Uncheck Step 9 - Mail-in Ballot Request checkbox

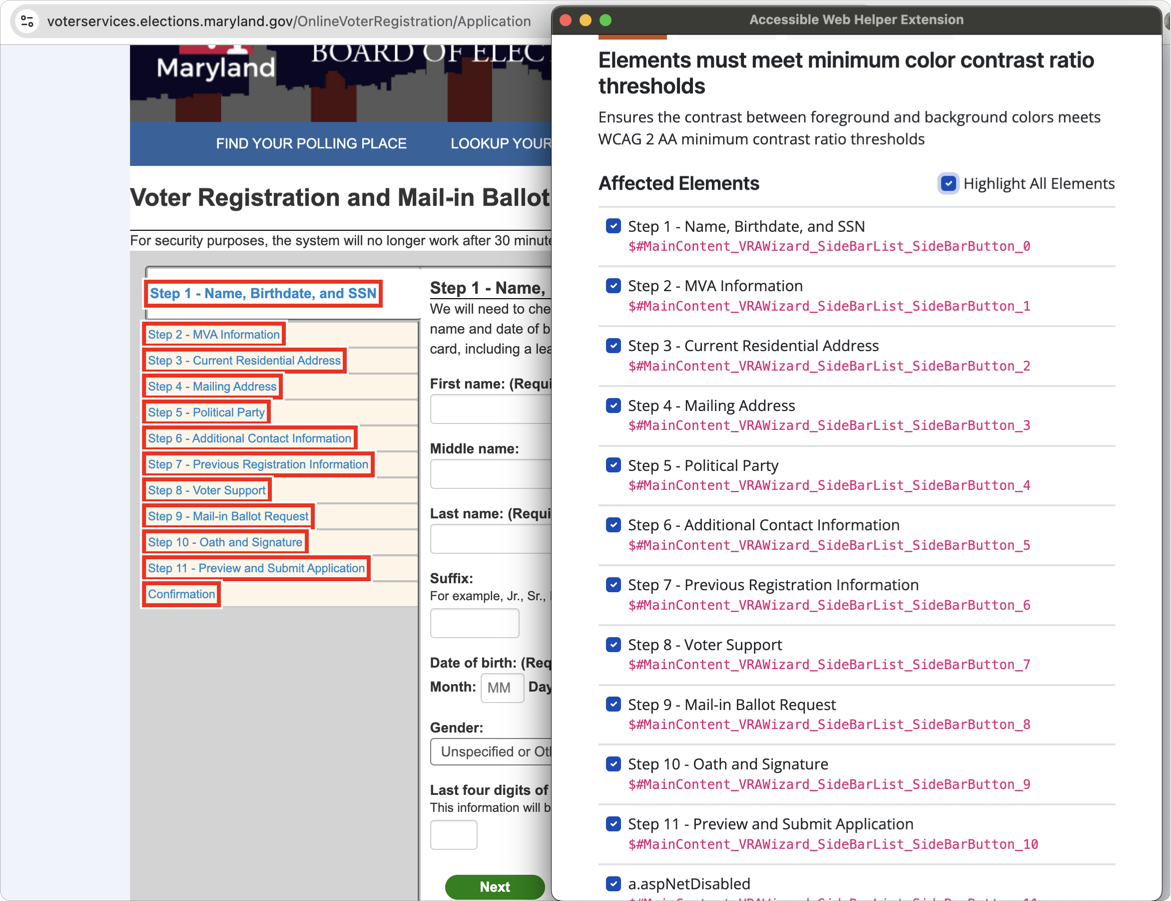point(613,704)
